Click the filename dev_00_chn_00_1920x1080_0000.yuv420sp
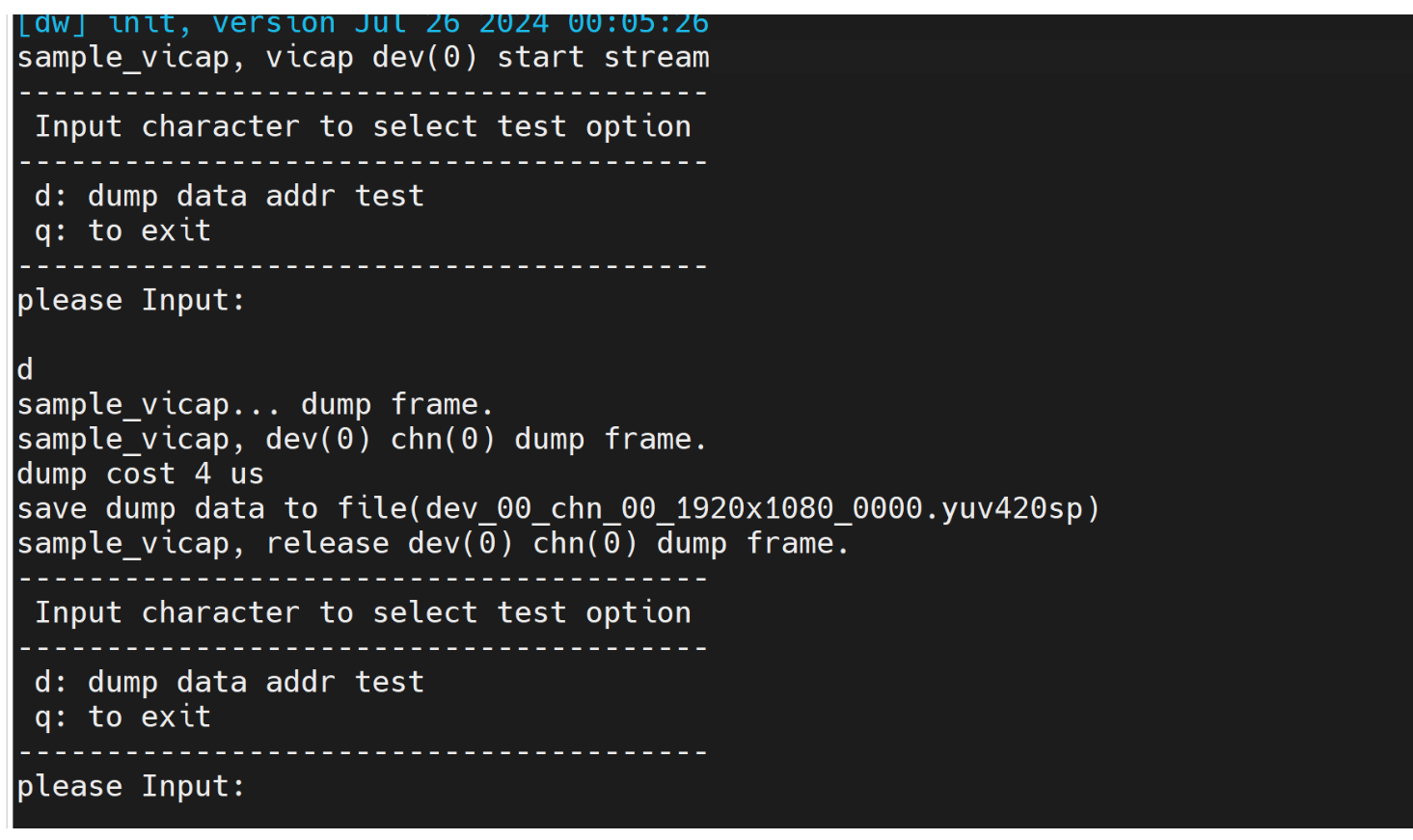This screenshot has width=1413, height=840. [x=754, y=509]
